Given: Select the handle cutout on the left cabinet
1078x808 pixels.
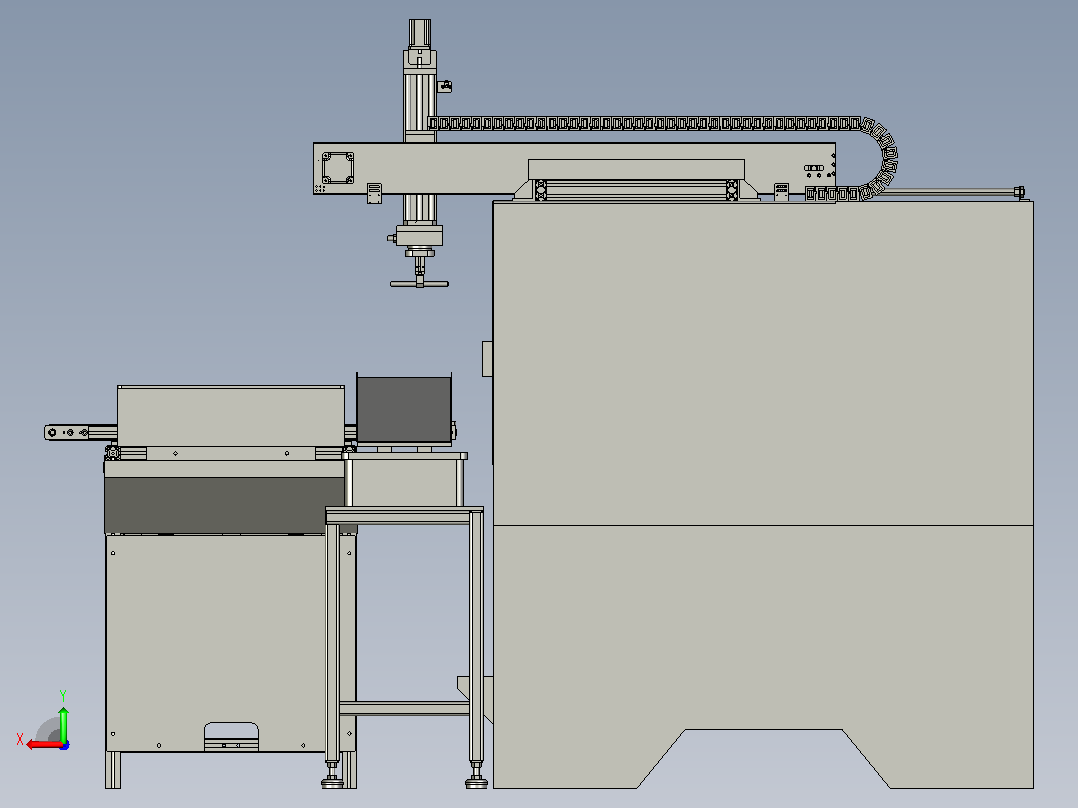Looking at the screenshot, I should [x=232, y=734].
